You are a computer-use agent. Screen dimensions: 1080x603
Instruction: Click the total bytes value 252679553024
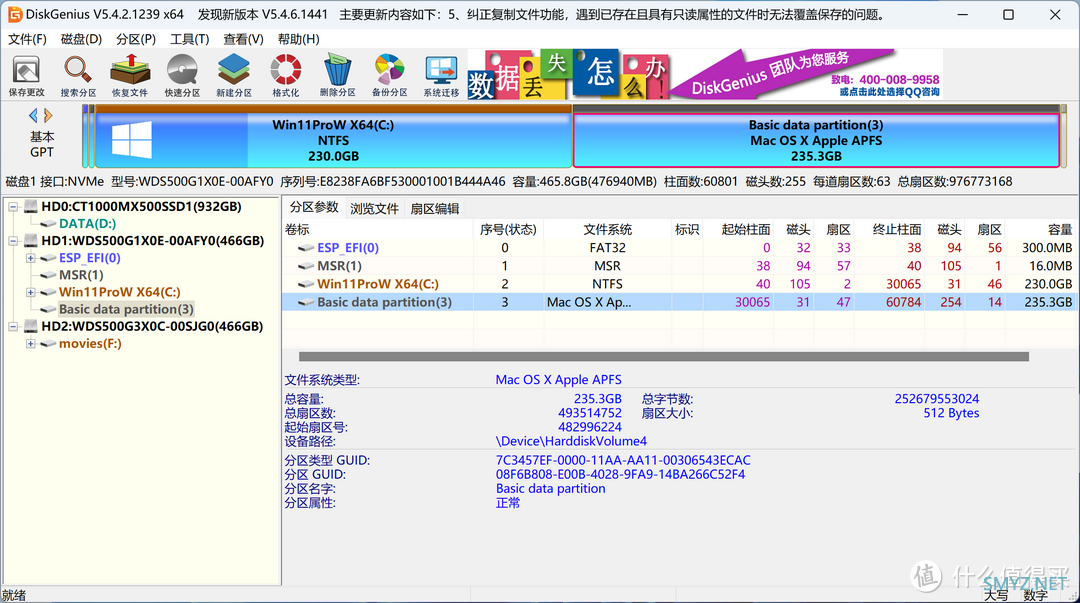coord(937,399)
